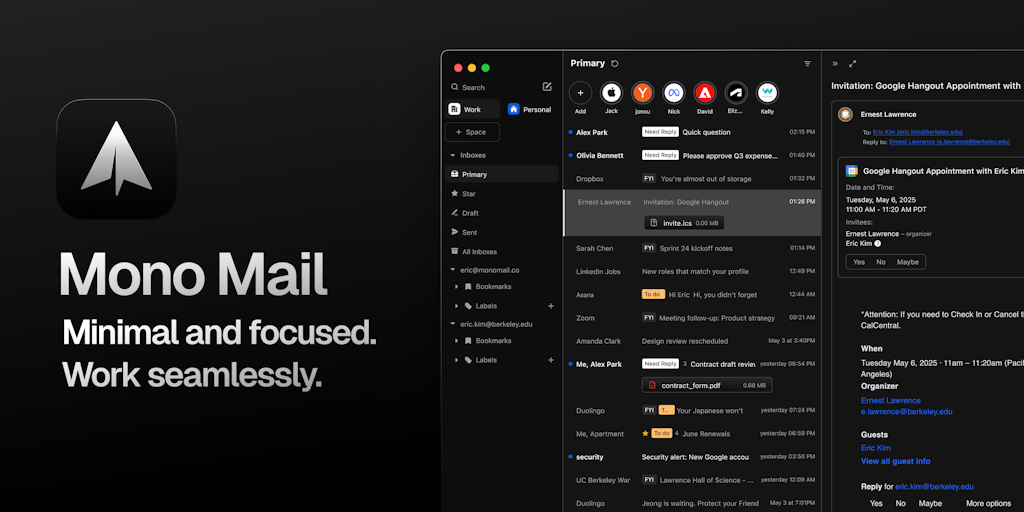Expand Bookmarks under eric.kim@berkeley.edu

point(456,341)
